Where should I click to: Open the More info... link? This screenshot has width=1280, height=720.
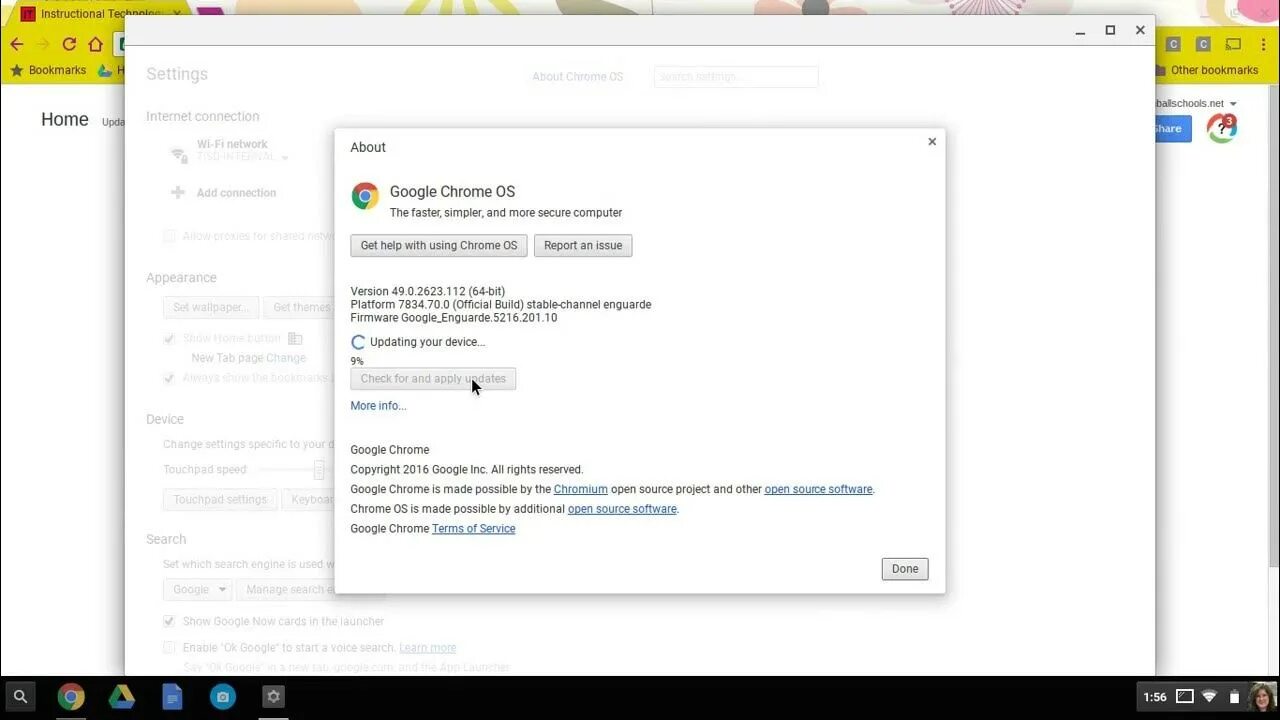[x=378, y=406]
